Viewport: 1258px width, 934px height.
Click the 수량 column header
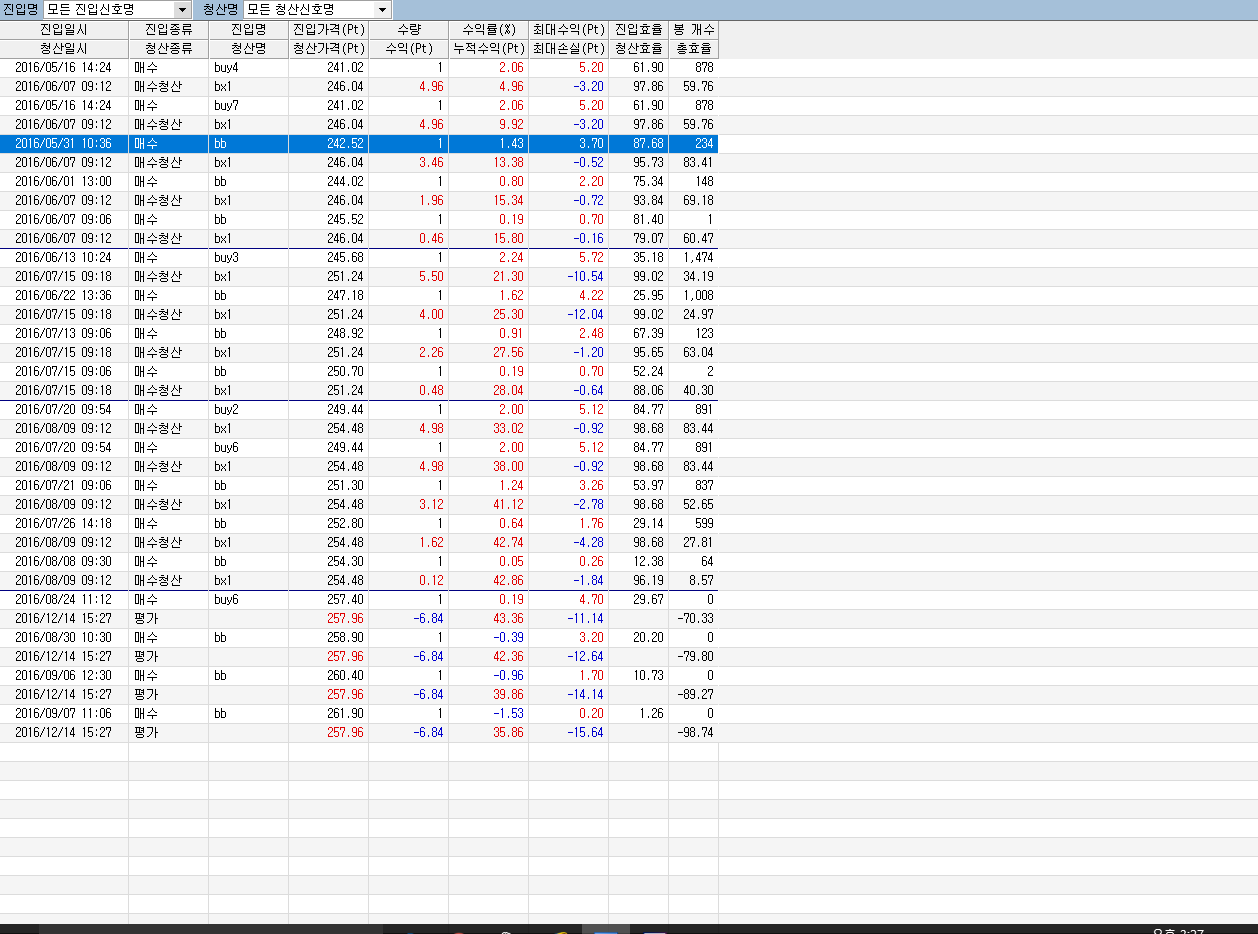tap(408, 30)
